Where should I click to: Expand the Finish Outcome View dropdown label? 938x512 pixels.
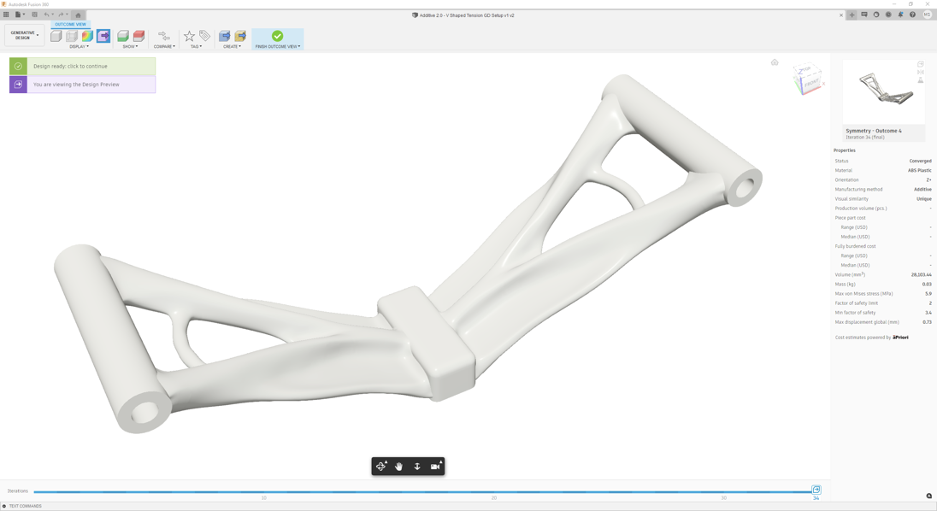[278, 46]
